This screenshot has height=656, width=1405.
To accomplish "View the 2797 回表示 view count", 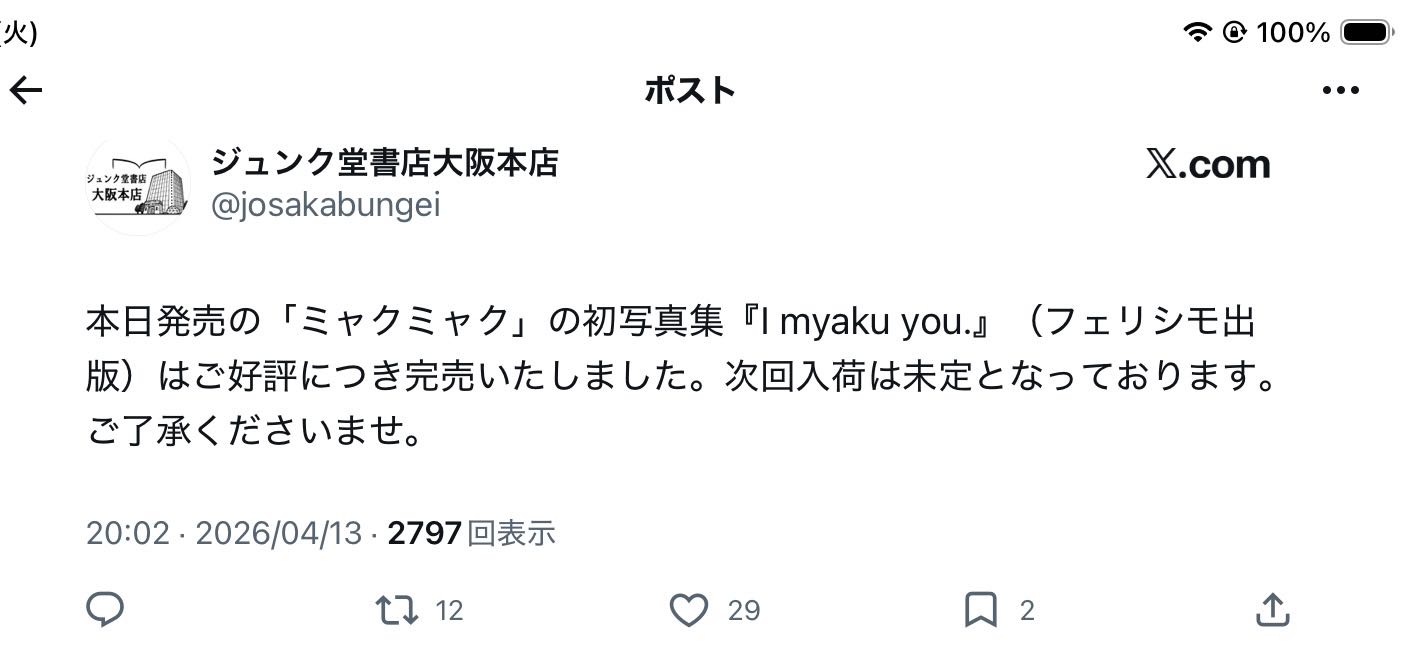I will click(x=471, y=533).
